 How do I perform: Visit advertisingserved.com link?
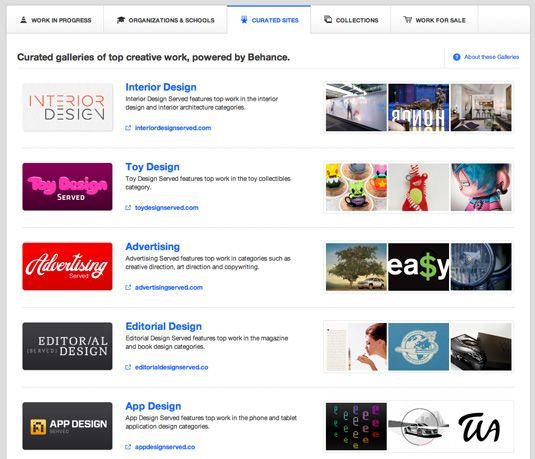pos(169,287)
